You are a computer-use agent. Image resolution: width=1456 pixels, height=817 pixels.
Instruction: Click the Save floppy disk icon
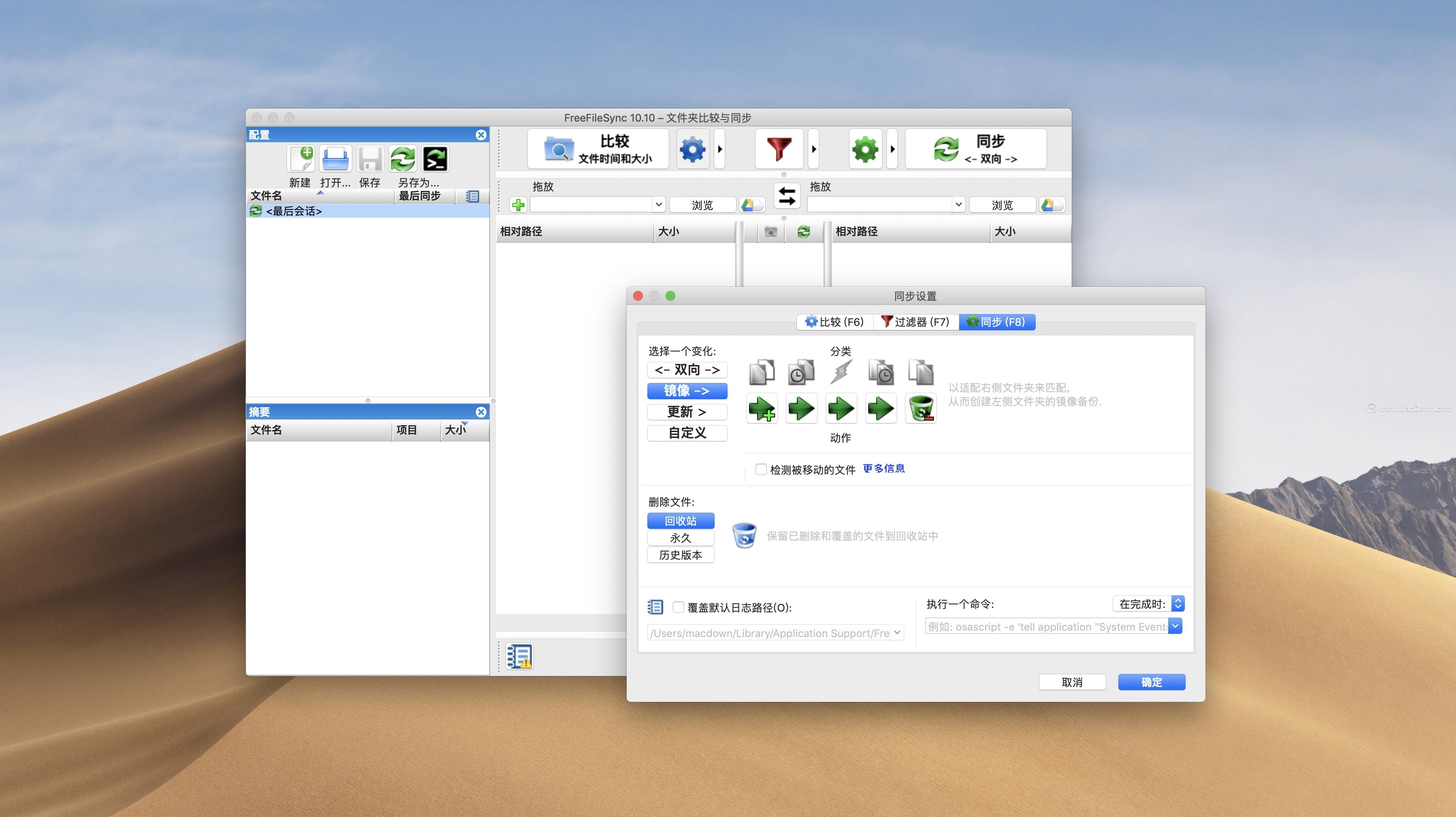370,159
